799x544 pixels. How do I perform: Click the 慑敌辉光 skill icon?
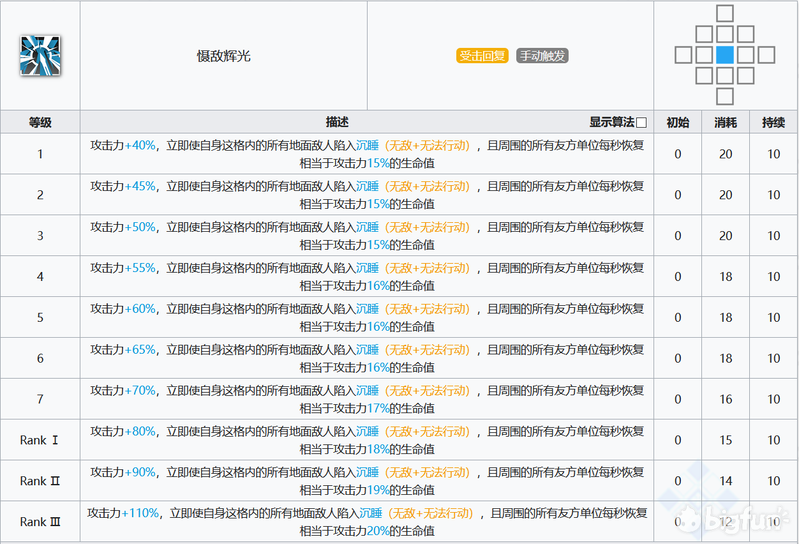click(40, 56)
